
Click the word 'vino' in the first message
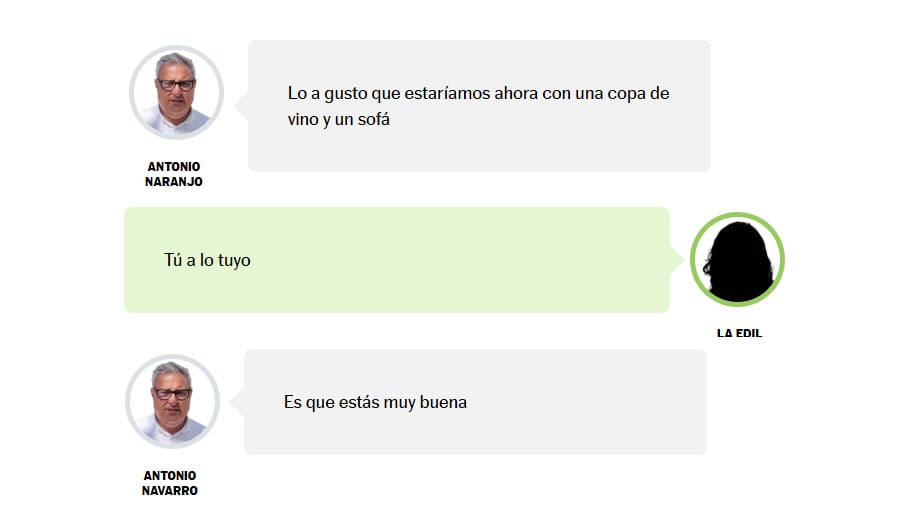303,119
